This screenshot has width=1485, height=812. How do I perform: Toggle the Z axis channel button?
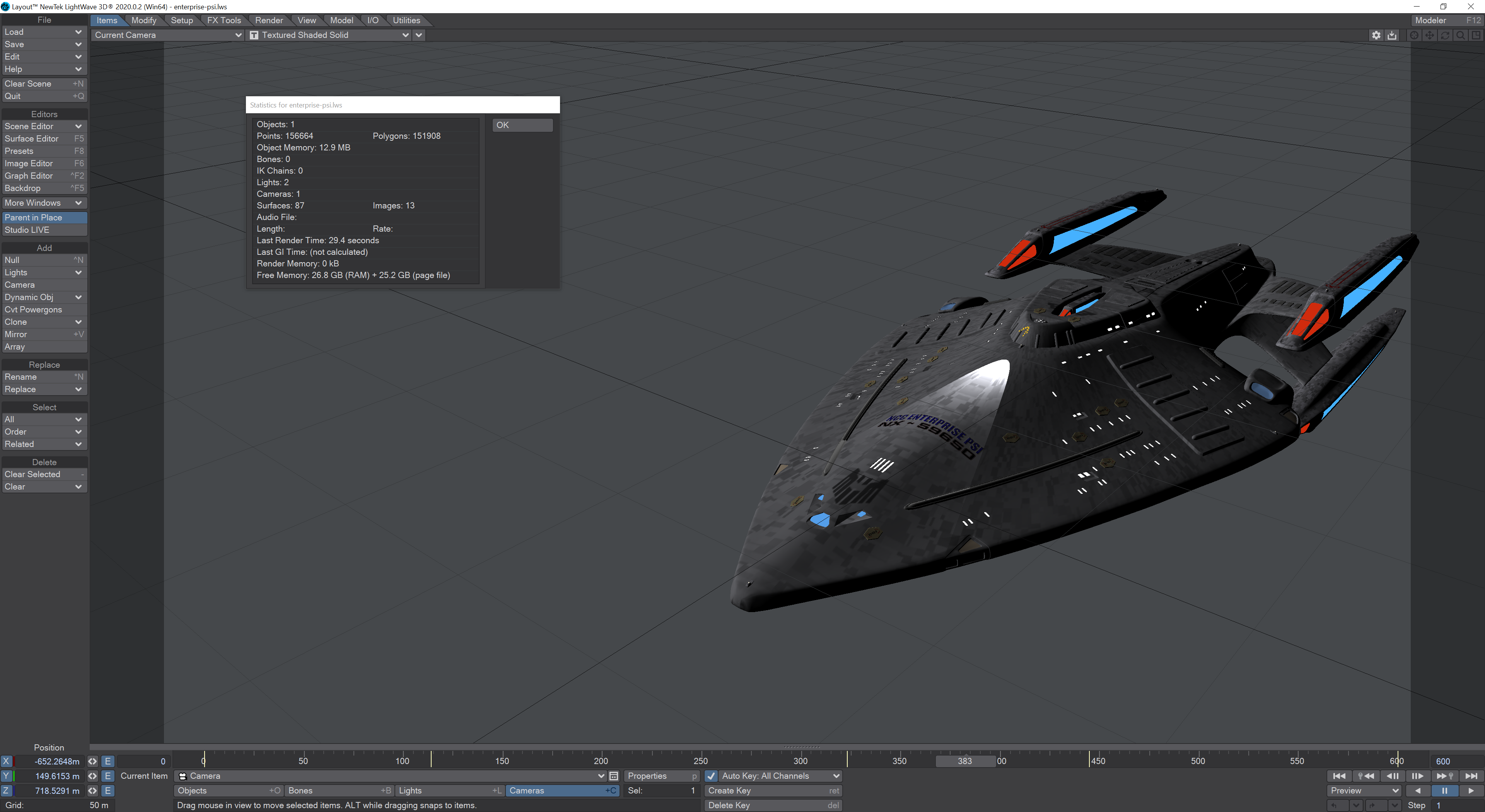click(x=6, y=791)
